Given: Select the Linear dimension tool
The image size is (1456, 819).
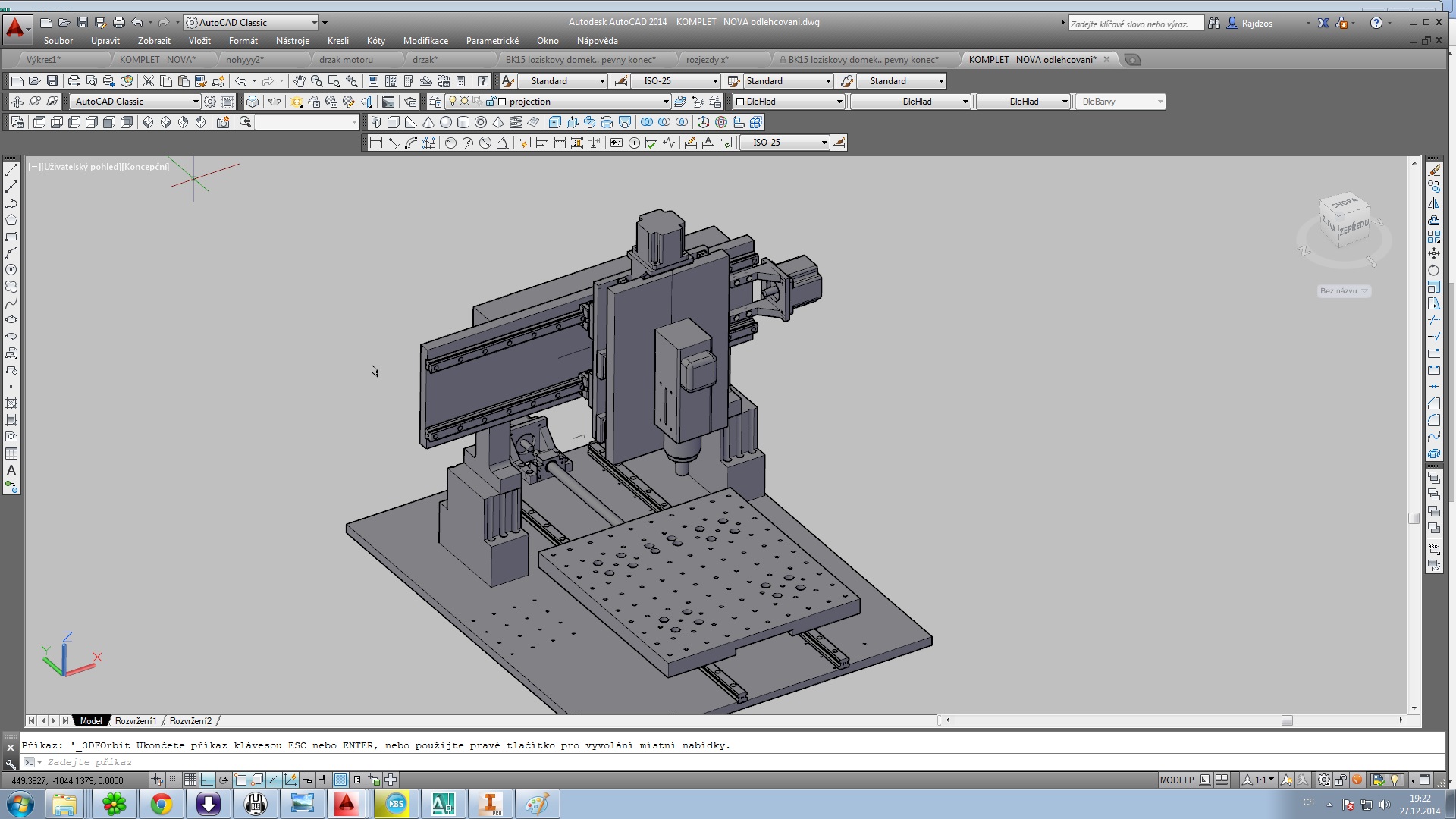Looking at the screenshot, I should 375,143.
